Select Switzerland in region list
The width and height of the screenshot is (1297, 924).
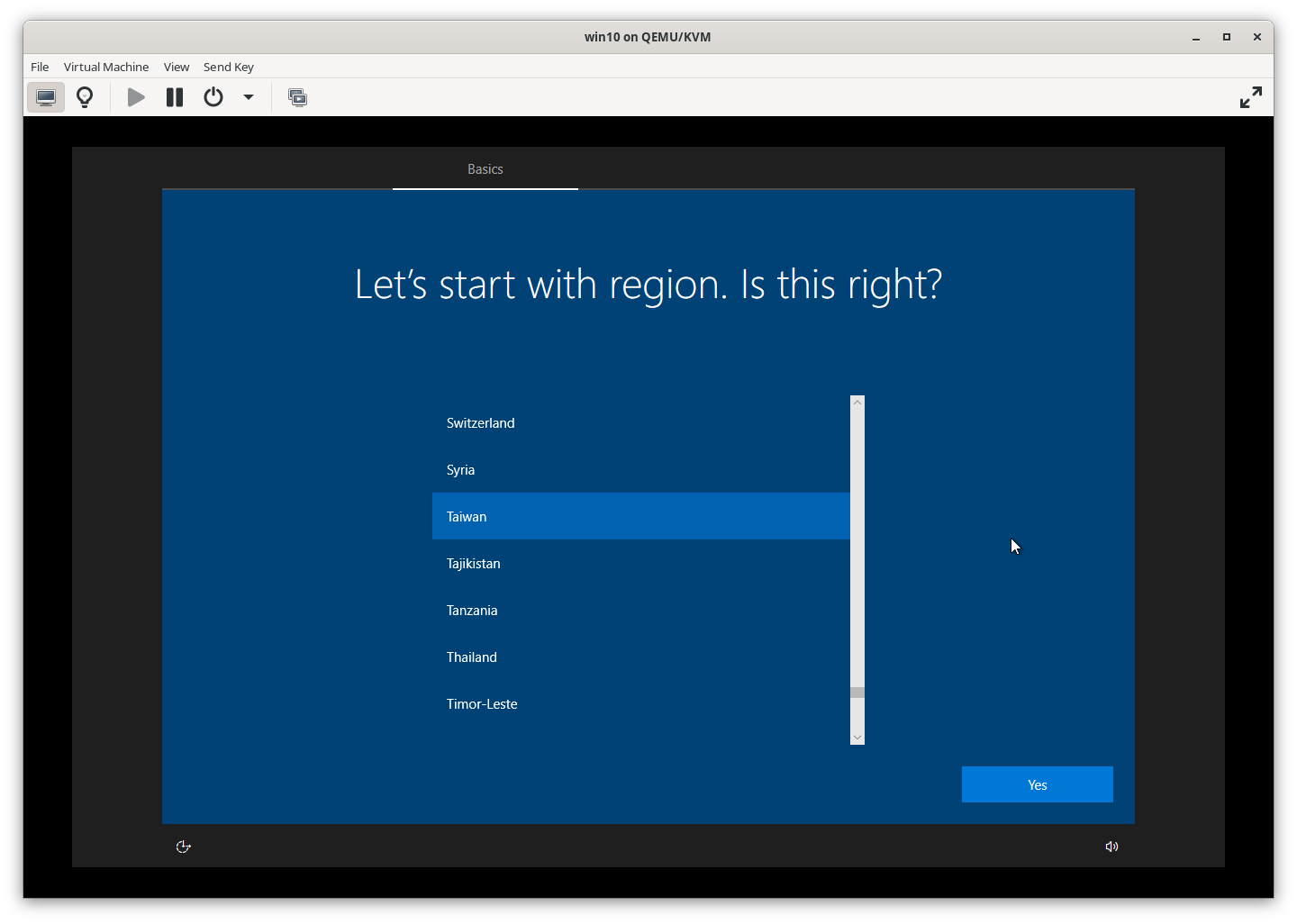[641, 423]
